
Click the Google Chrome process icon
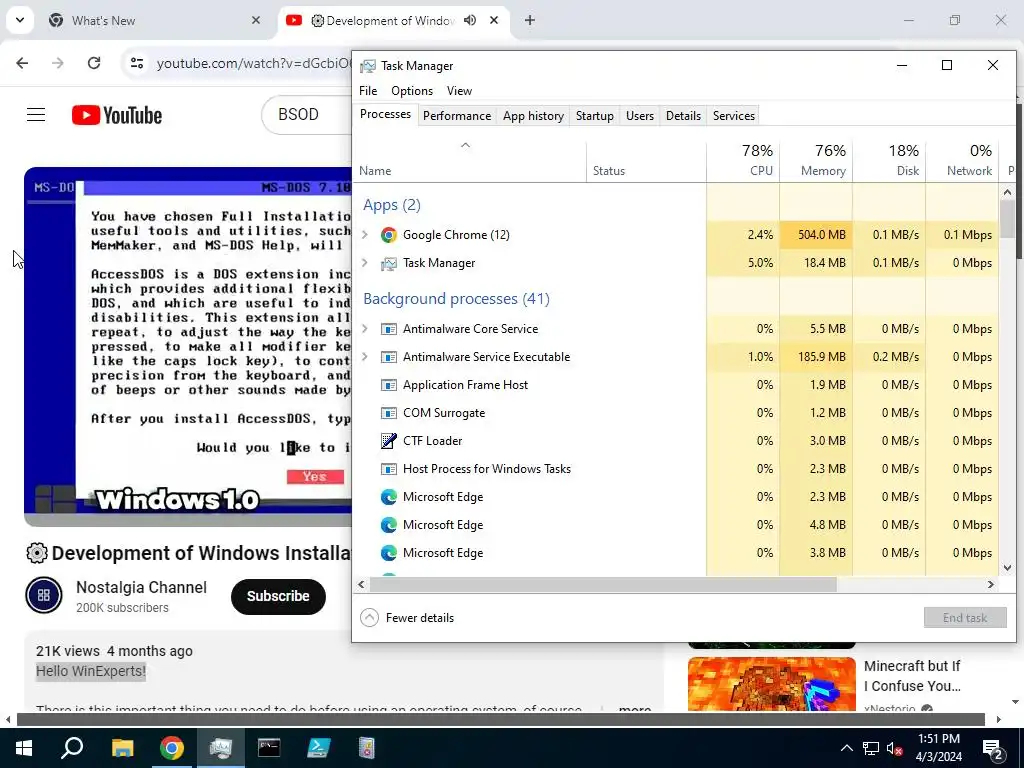coord(389,235)
